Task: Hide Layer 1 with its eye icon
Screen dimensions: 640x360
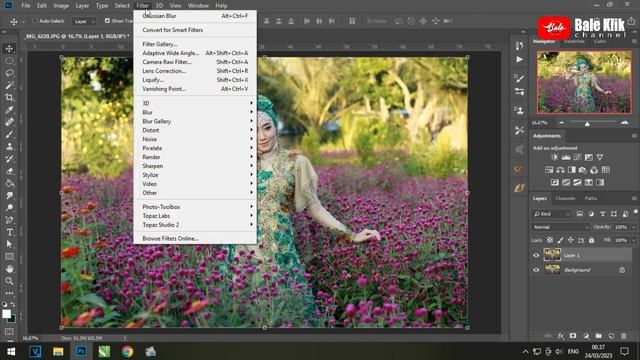Action: [x=536, y=256]
